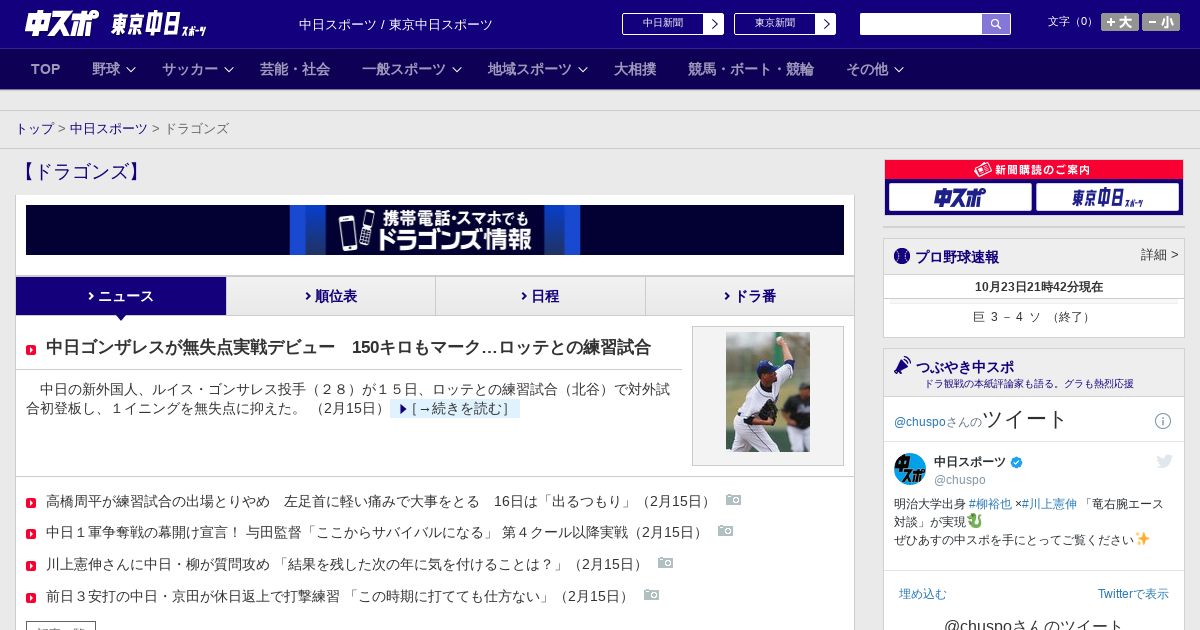1200x630 pixels.
Task: Click 埋め込む link
Action: point(922,594)
